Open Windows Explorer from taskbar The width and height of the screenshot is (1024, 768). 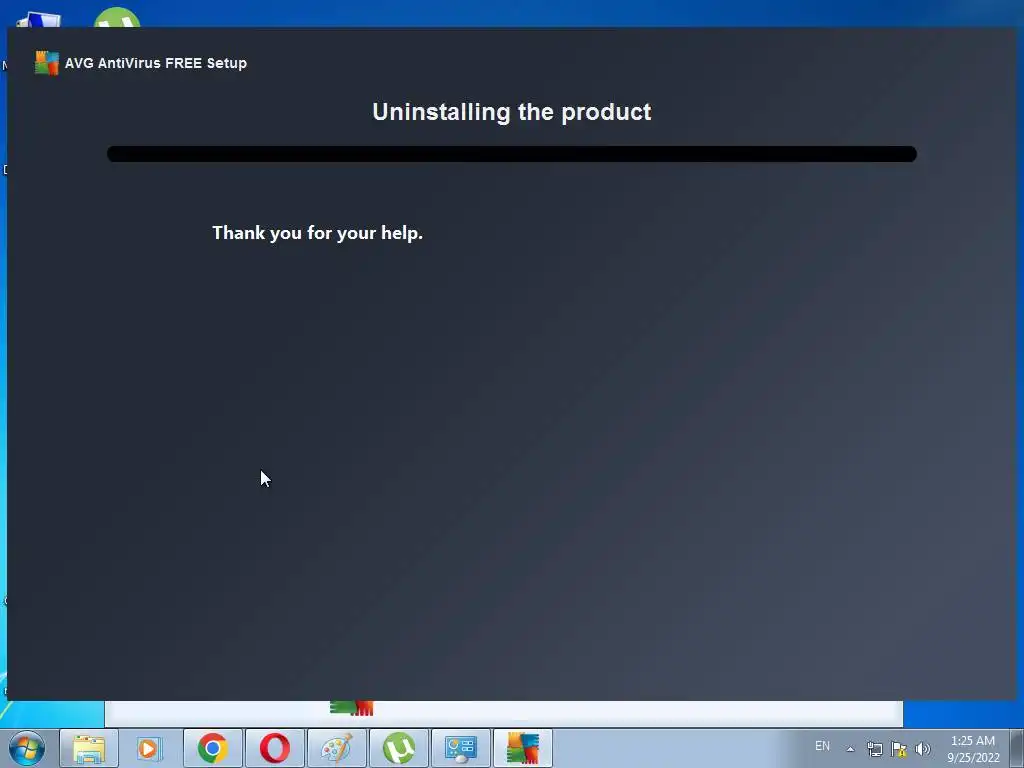pyautogui.click(x=89, y=748)
